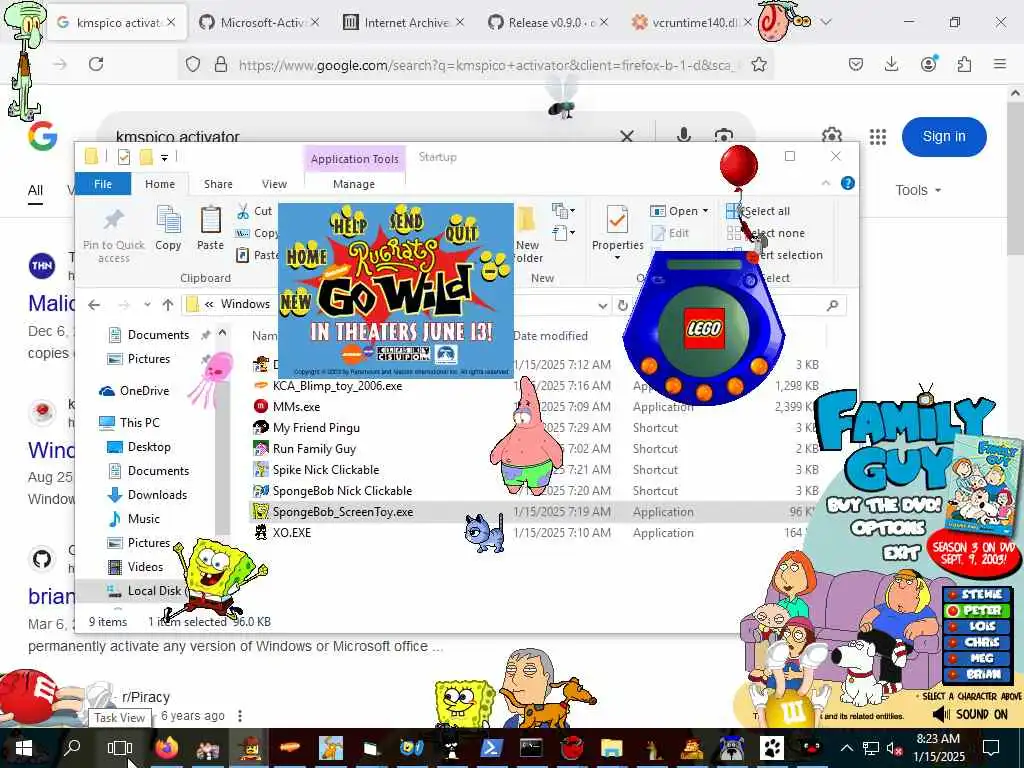
Task: Click the Cut scissors icon
Action: (x=242, y=211)
